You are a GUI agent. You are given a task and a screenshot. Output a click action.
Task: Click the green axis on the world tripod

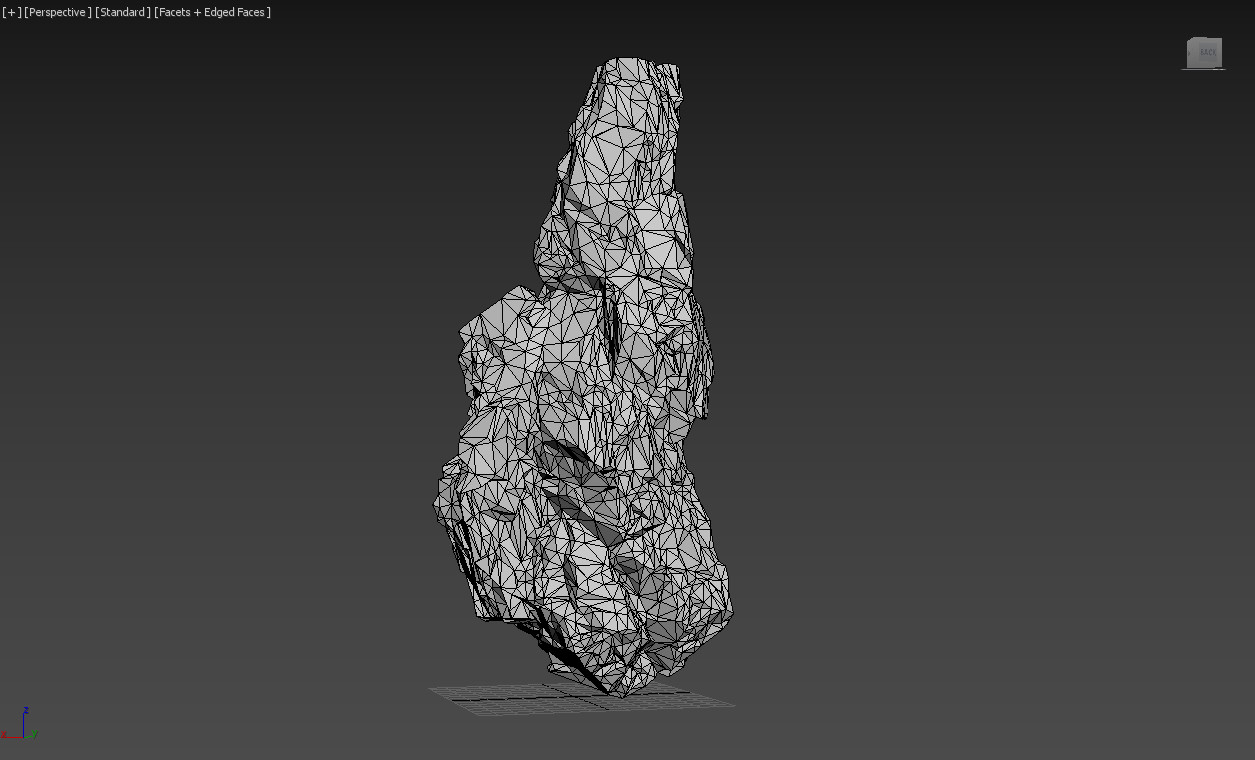click(30, 735)
